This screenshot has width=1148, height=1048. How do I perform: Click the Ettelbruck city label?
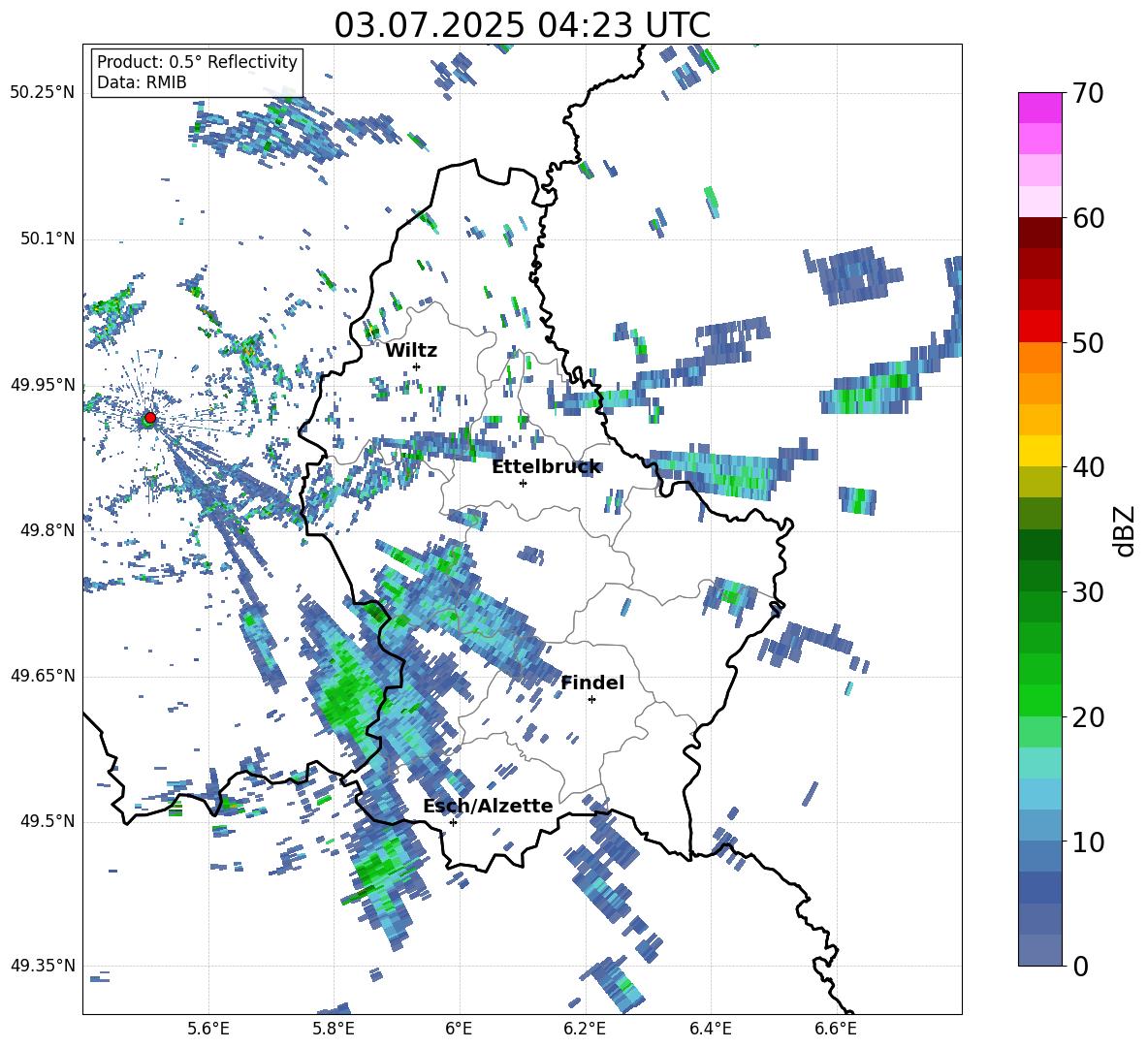[546, 467]
